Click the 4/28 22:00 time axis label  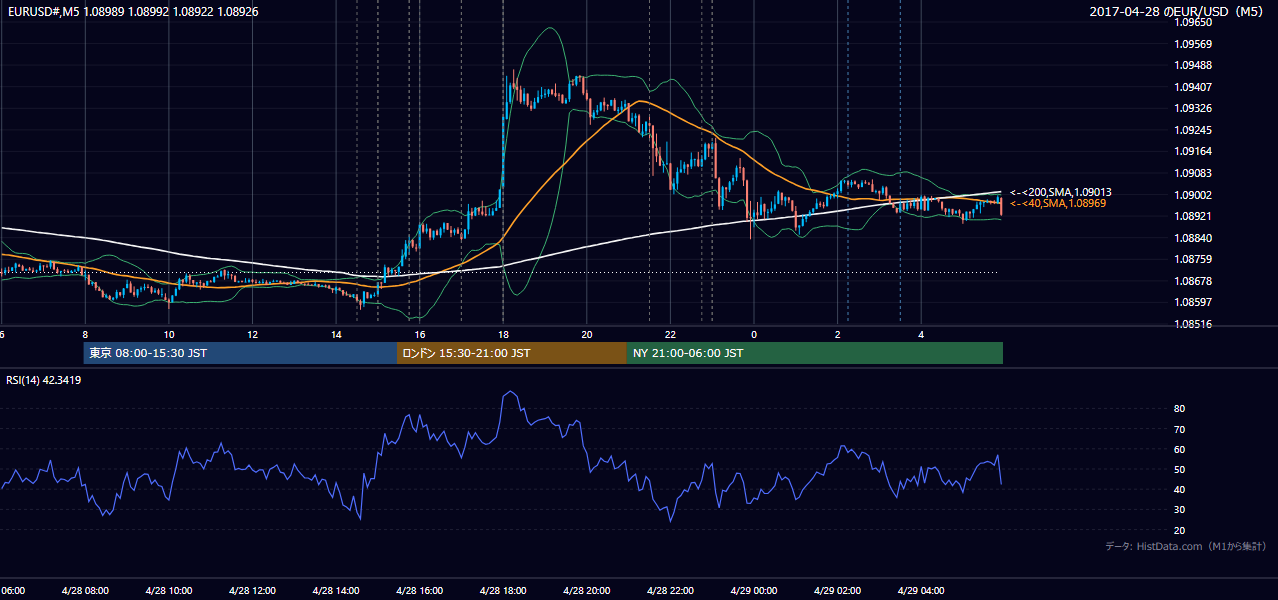670,590
